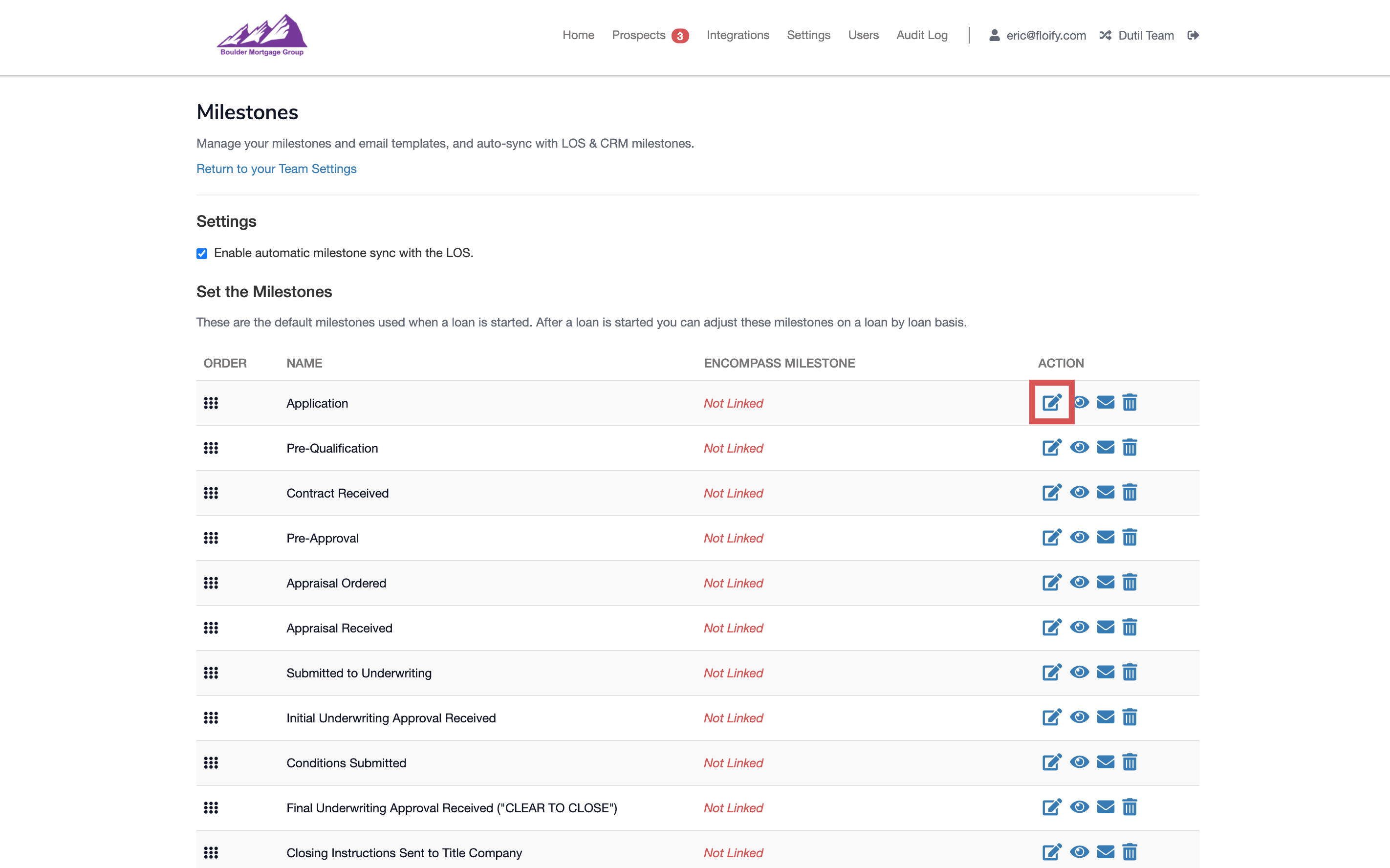This screenshot has height=868, width=1390.
Task: Toggle visibility eye for Pre-Qualification milestone
Action: tap(1079, 447)
